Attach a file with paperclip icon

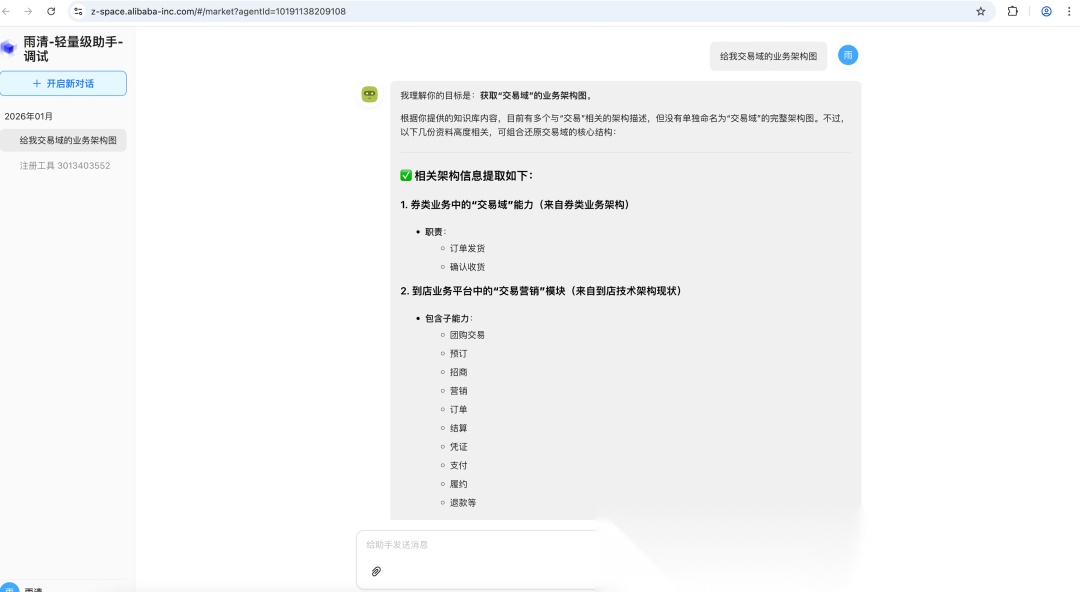click(x=376, y=571)
